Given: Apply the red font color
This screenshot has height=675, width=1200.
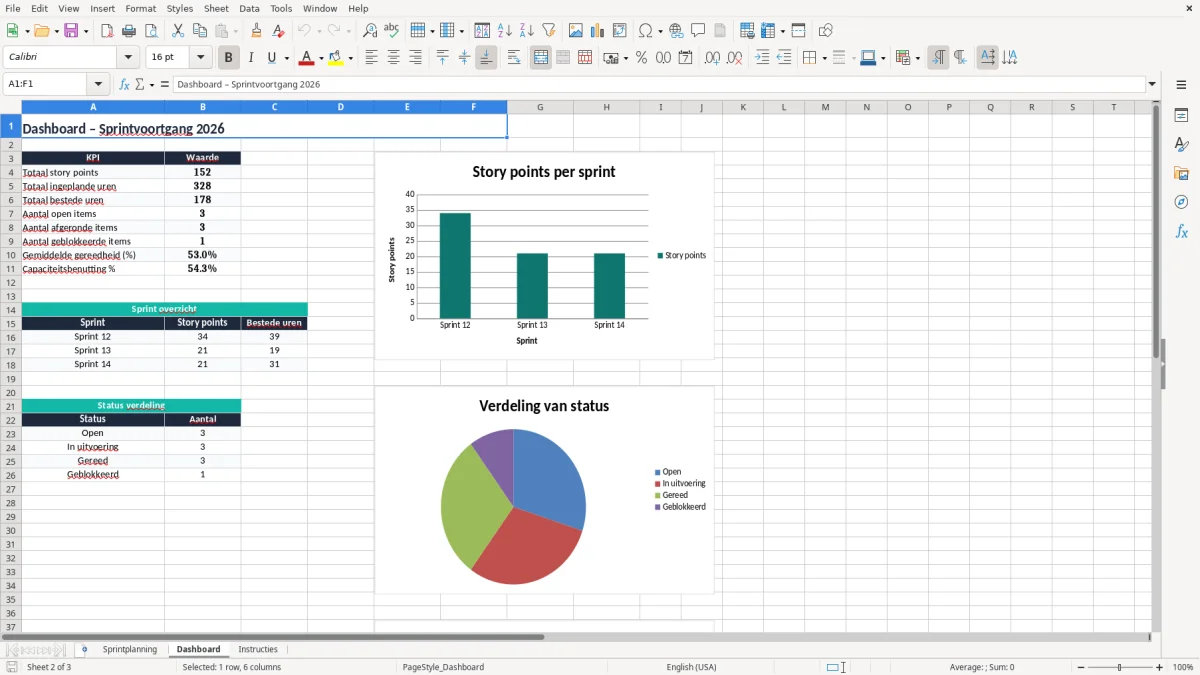Looking at the screenshot, I should pyautogui.click(x=307, y=58).
